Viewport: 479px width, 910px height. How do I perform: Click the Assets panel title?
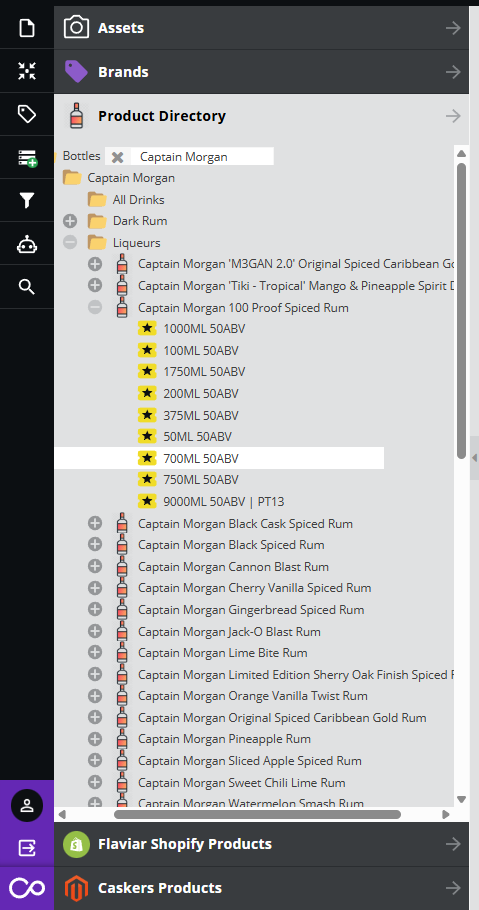click(x=121, y=28)
